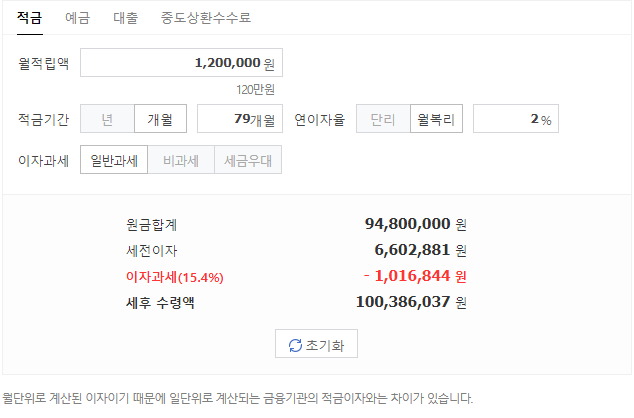Click the 세전이자 label

point(152,251)
